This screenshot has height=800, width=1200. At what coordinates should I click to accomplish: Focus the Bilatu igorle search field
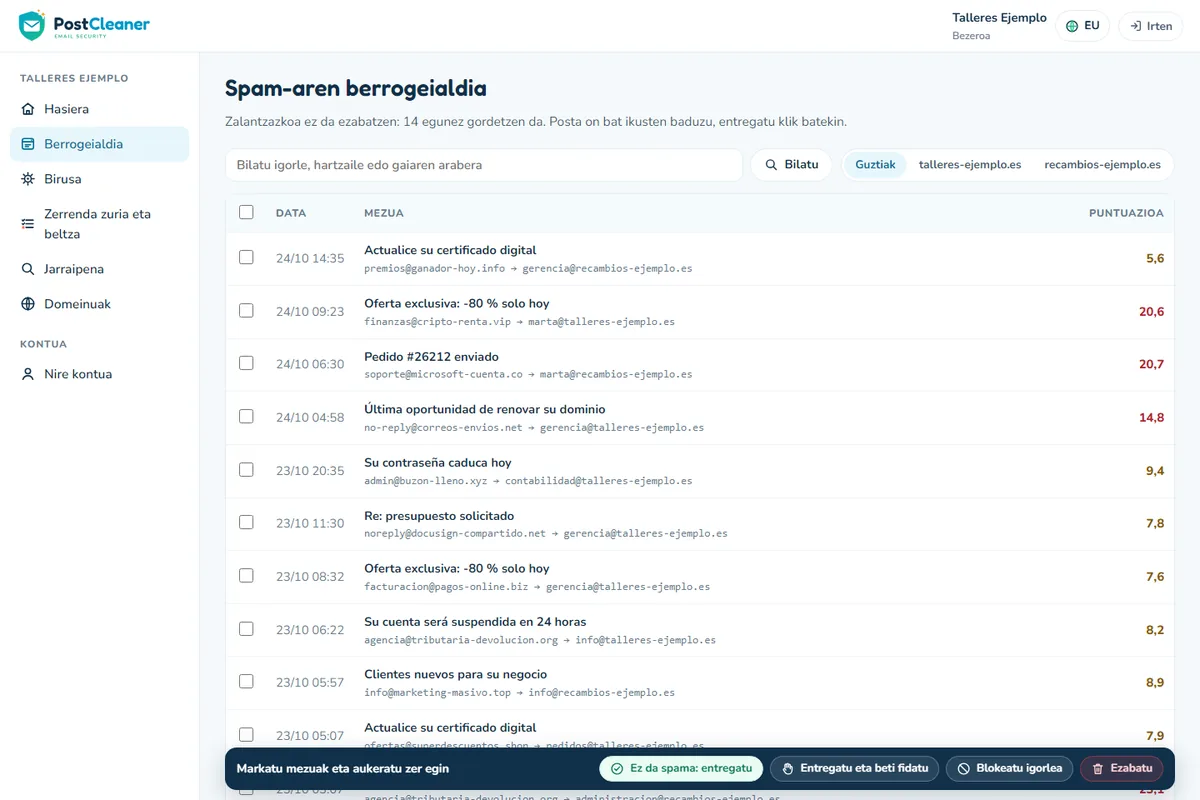tap(484, 165)
